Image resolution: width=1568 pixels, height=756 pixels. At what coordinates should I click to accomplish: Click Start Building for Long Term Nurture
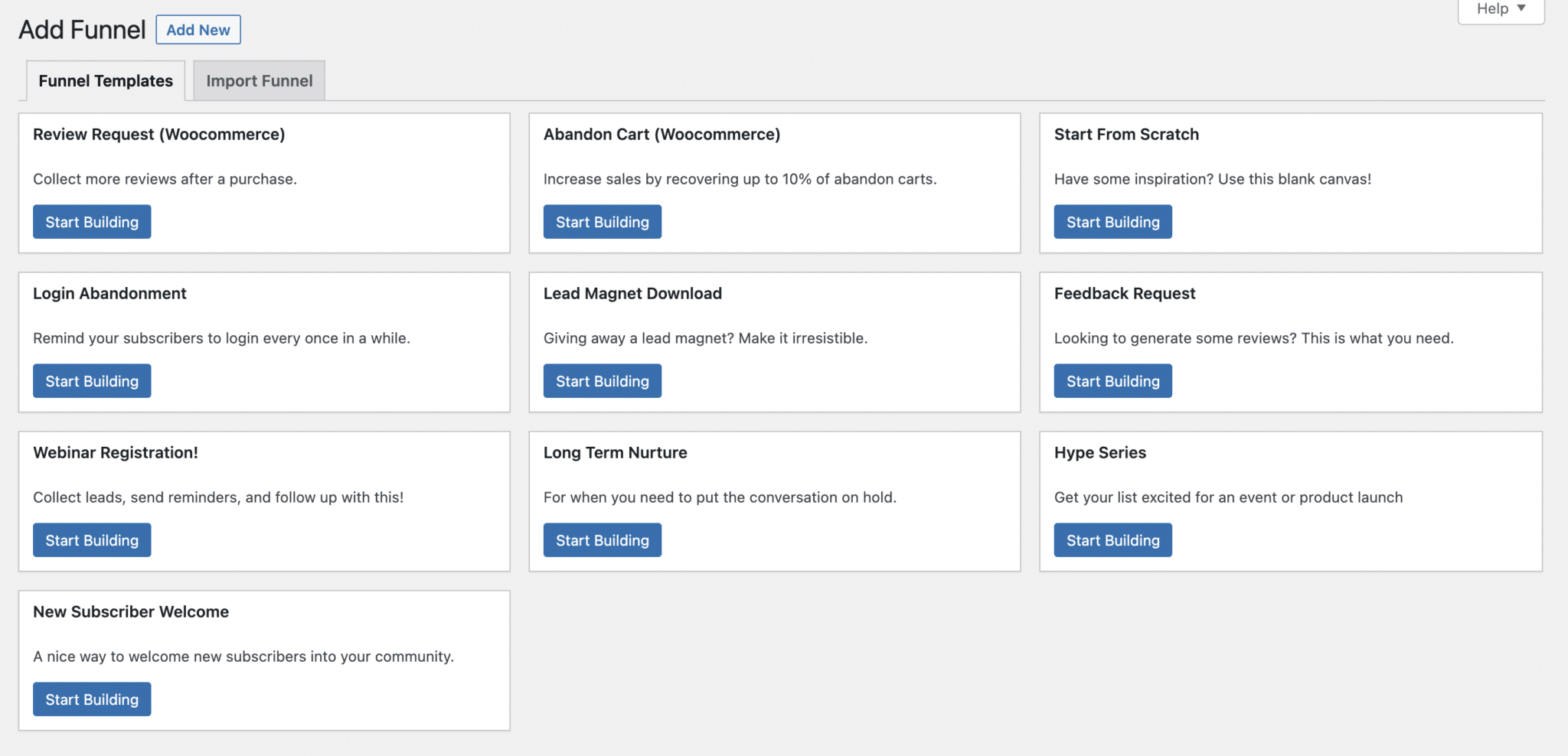pos(602,539)
